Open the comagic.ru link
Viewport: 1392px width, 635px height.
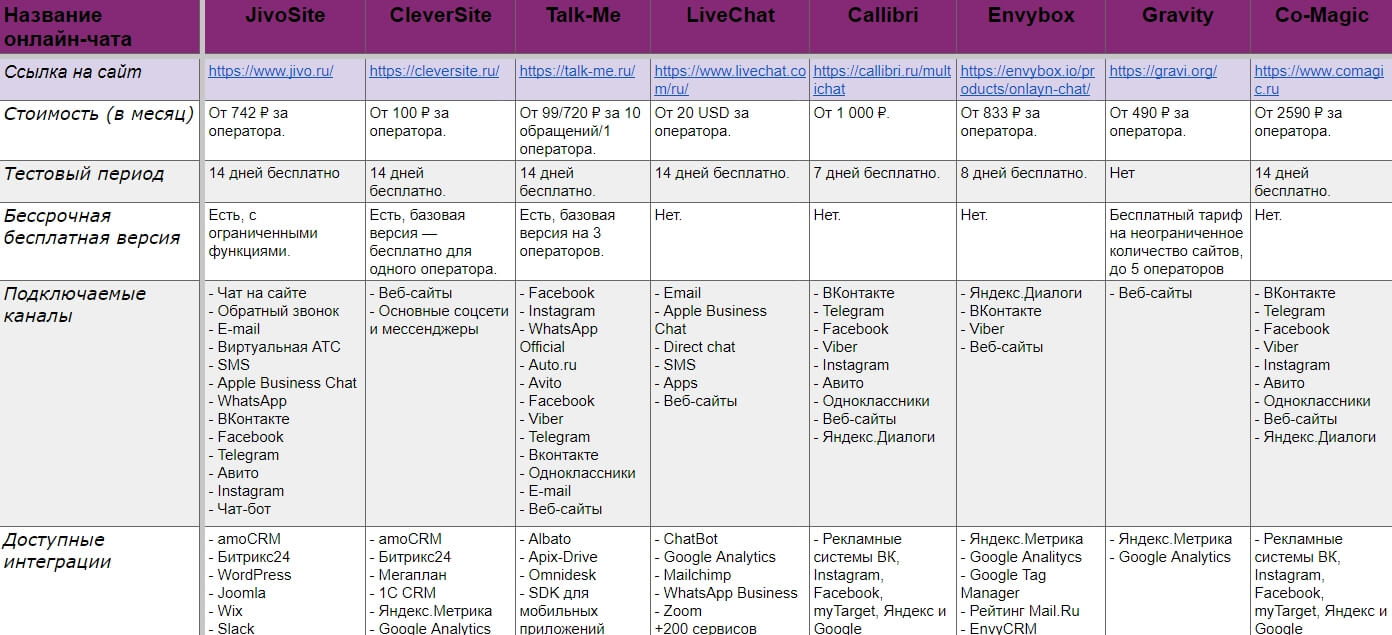(x=1319, y=80)
